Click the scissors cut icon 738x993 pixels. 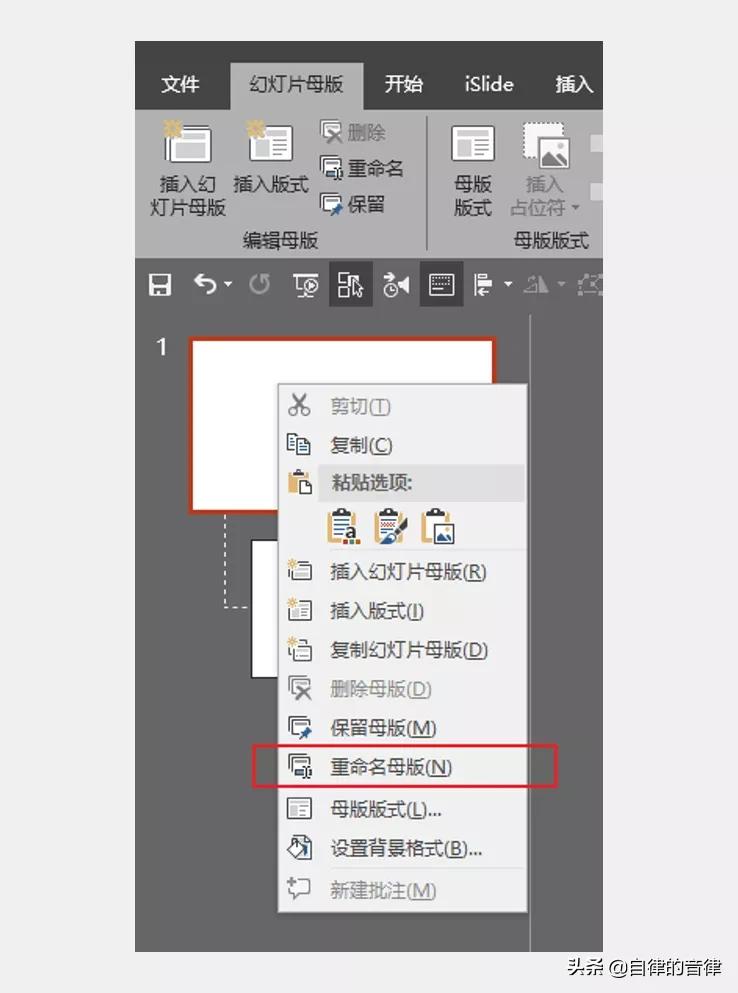point(299,405)
